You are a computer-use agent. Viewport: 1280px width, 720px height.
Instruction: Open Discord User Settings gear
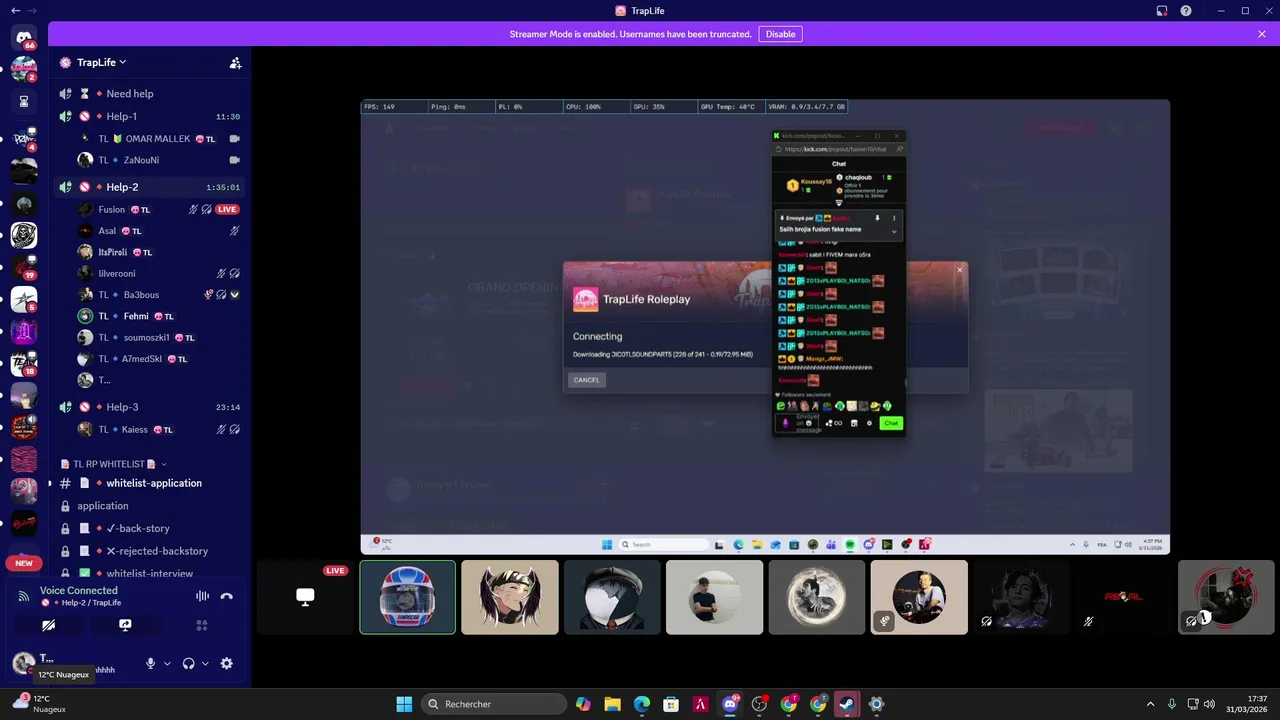click(227, 663)
